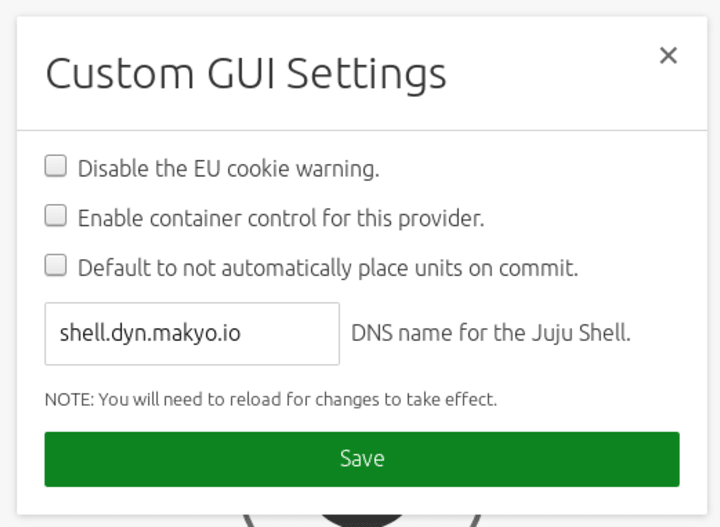
Task: Focus the Juju Shell DNS name input field
Action: click(x=192, y=333)
